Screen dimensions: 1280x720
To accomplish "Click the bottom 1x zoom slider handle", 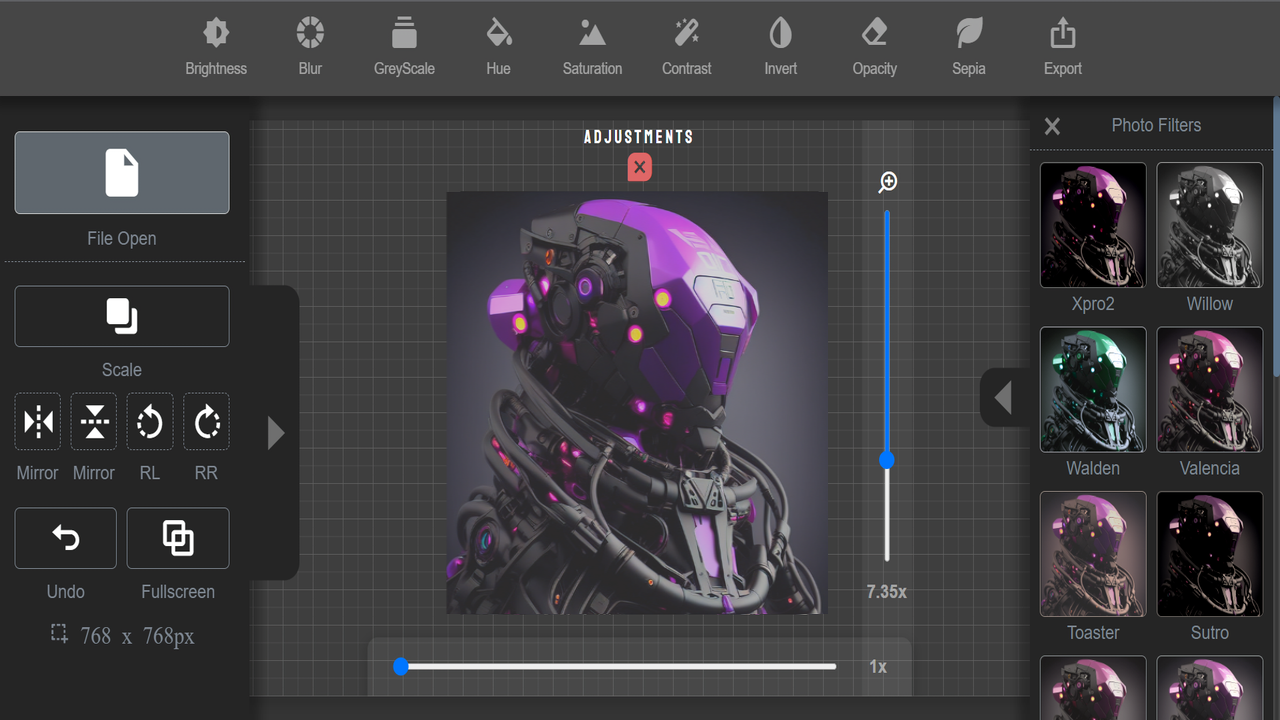I will tap(402, 666).
